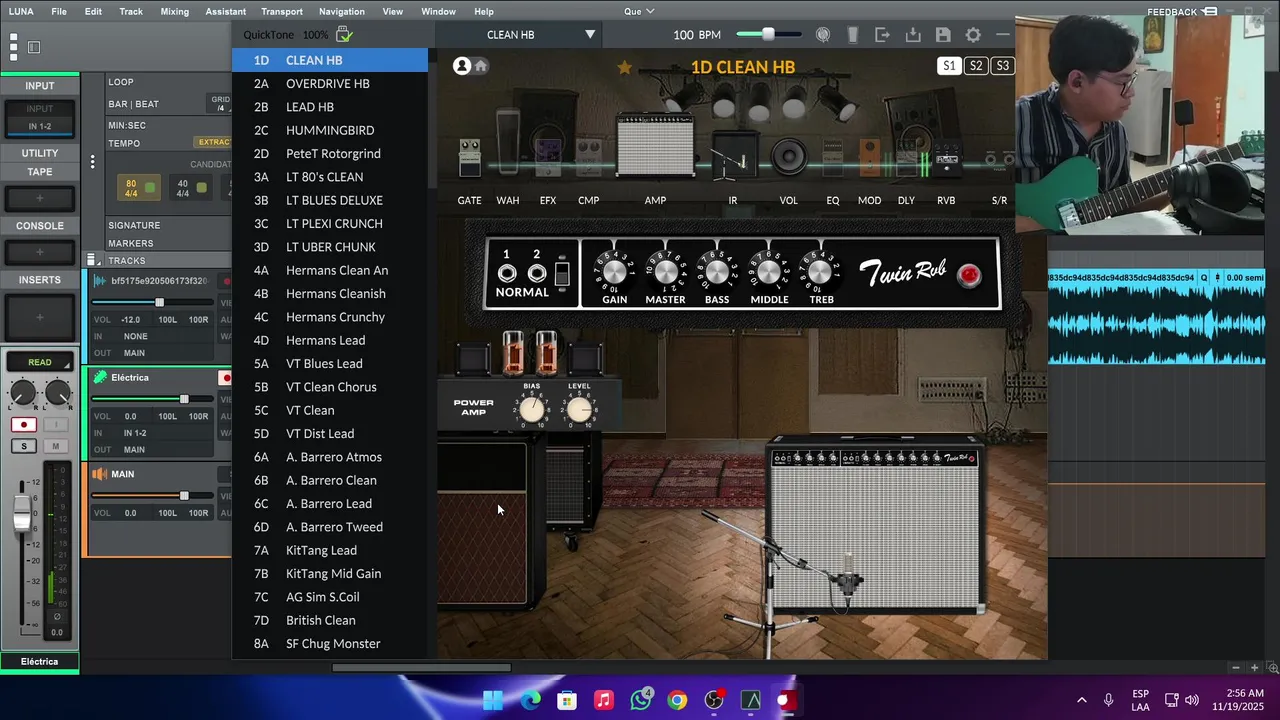
Task: Open the EFX pedal slot
Action: coord(548,158)
